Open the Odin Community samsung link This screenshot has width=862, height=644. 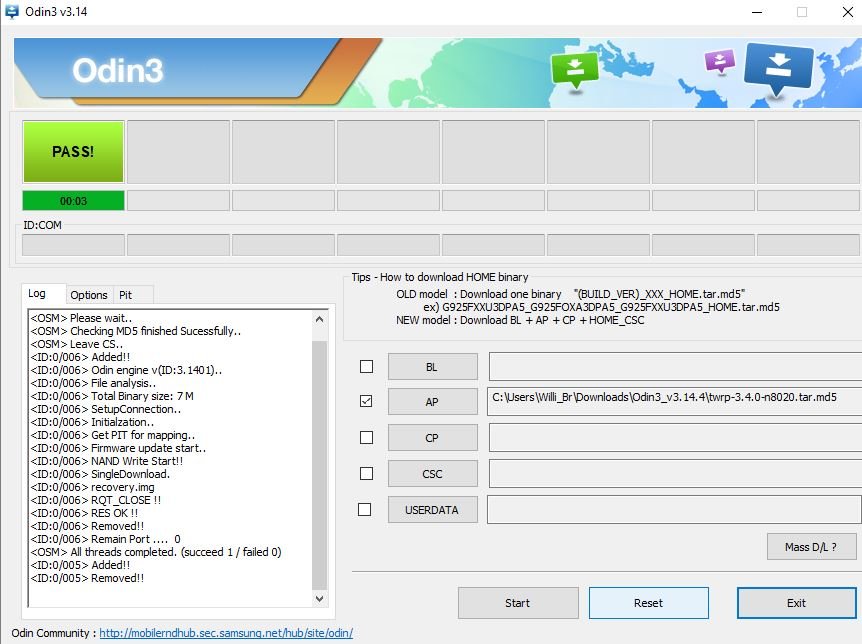point(226,633)
